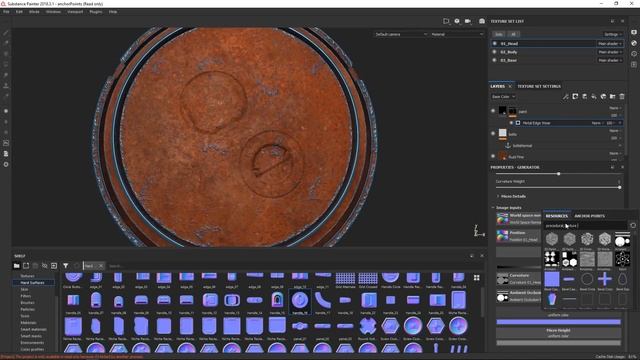Open the Mode menu
This screenshot has height=360, width=640.
pyautogui.click(x=34, y=12)
